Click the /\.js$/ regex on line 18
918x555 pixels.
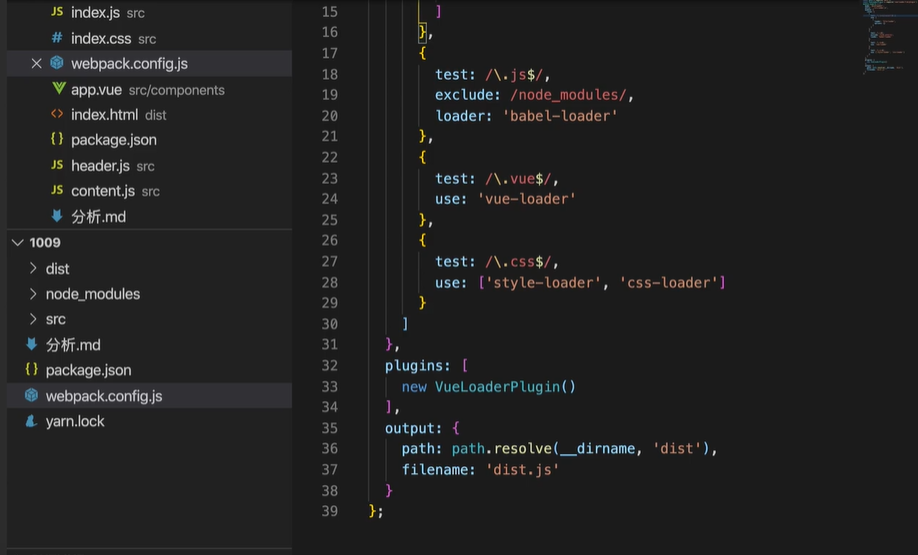click(x=513, y=75)
